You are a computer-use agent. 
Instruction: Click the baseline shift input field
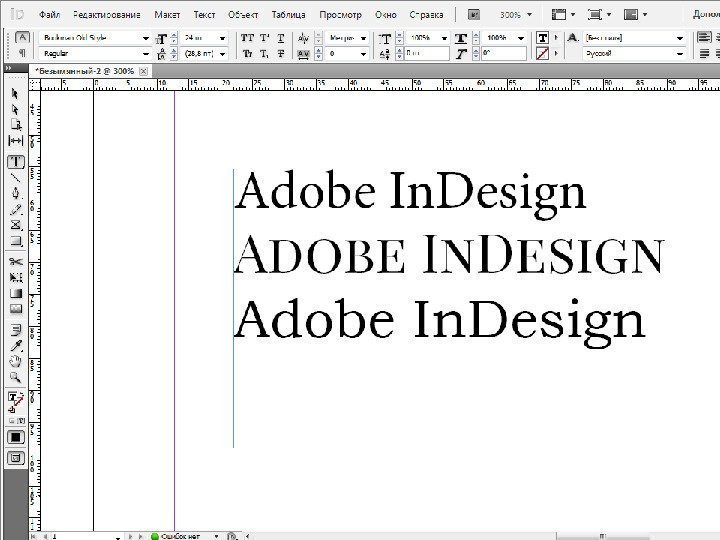pos(427,54)
